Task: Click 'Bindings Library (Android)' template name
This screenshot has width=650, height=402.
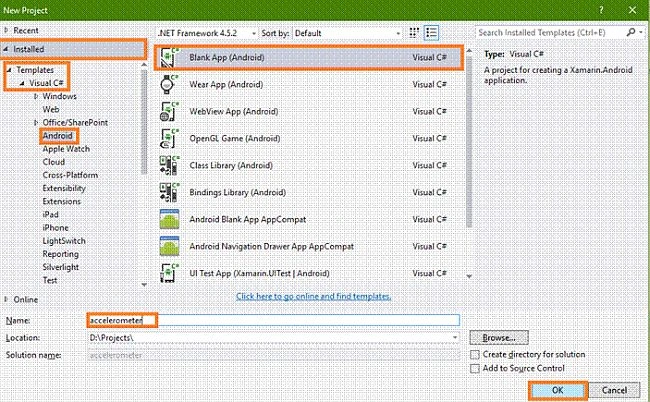Action: point(238,192)
